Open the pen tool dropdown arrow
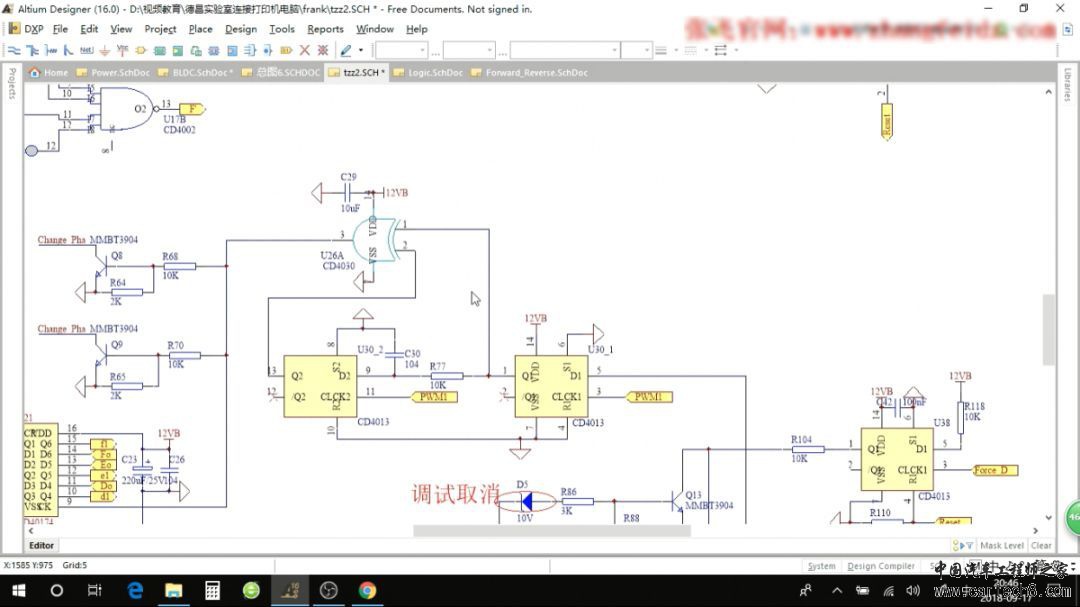This screenshot has height=607, width=1080. (x=360, y=50)
